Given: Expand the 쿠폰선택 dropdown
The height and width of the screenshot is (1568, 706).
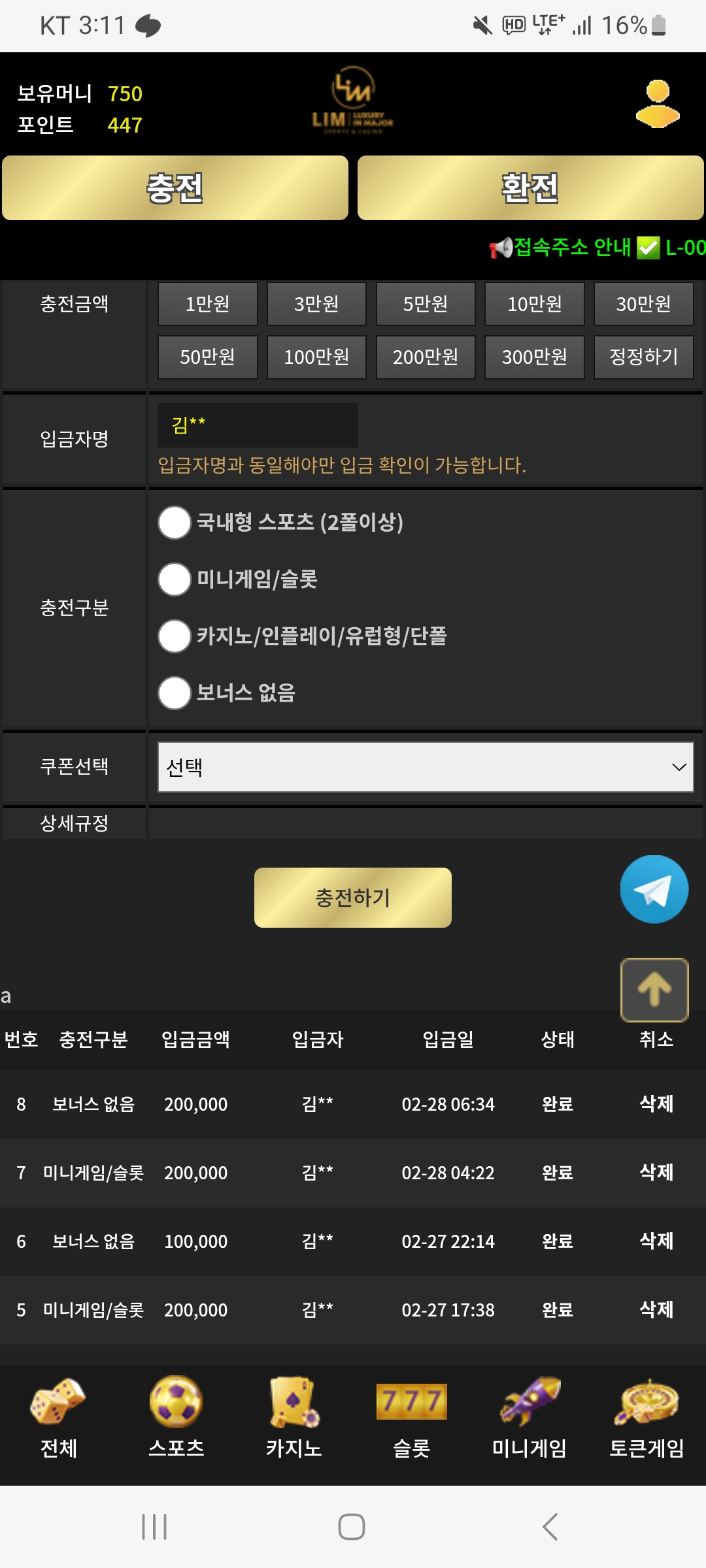Looking at the screenshot, I should (x=426, y=767).
